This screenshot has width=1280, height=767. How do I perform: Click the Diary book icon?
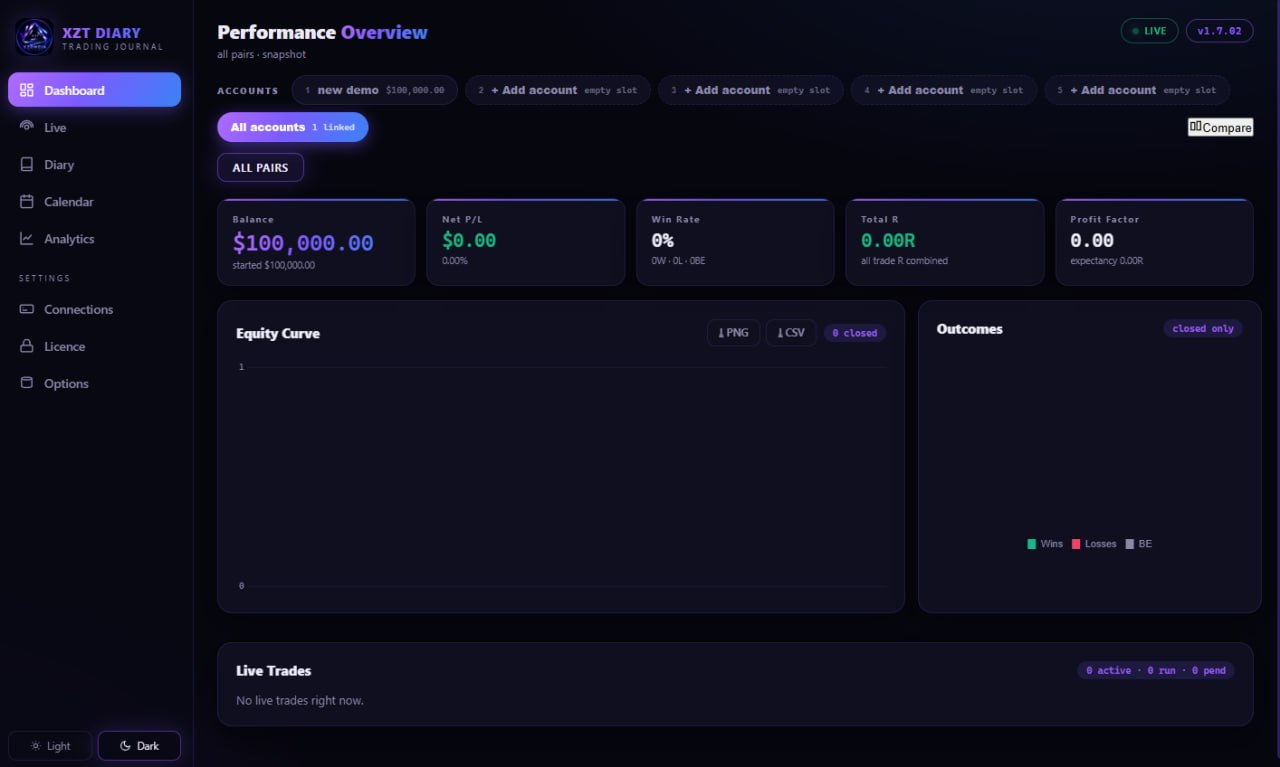coord(27,164)
